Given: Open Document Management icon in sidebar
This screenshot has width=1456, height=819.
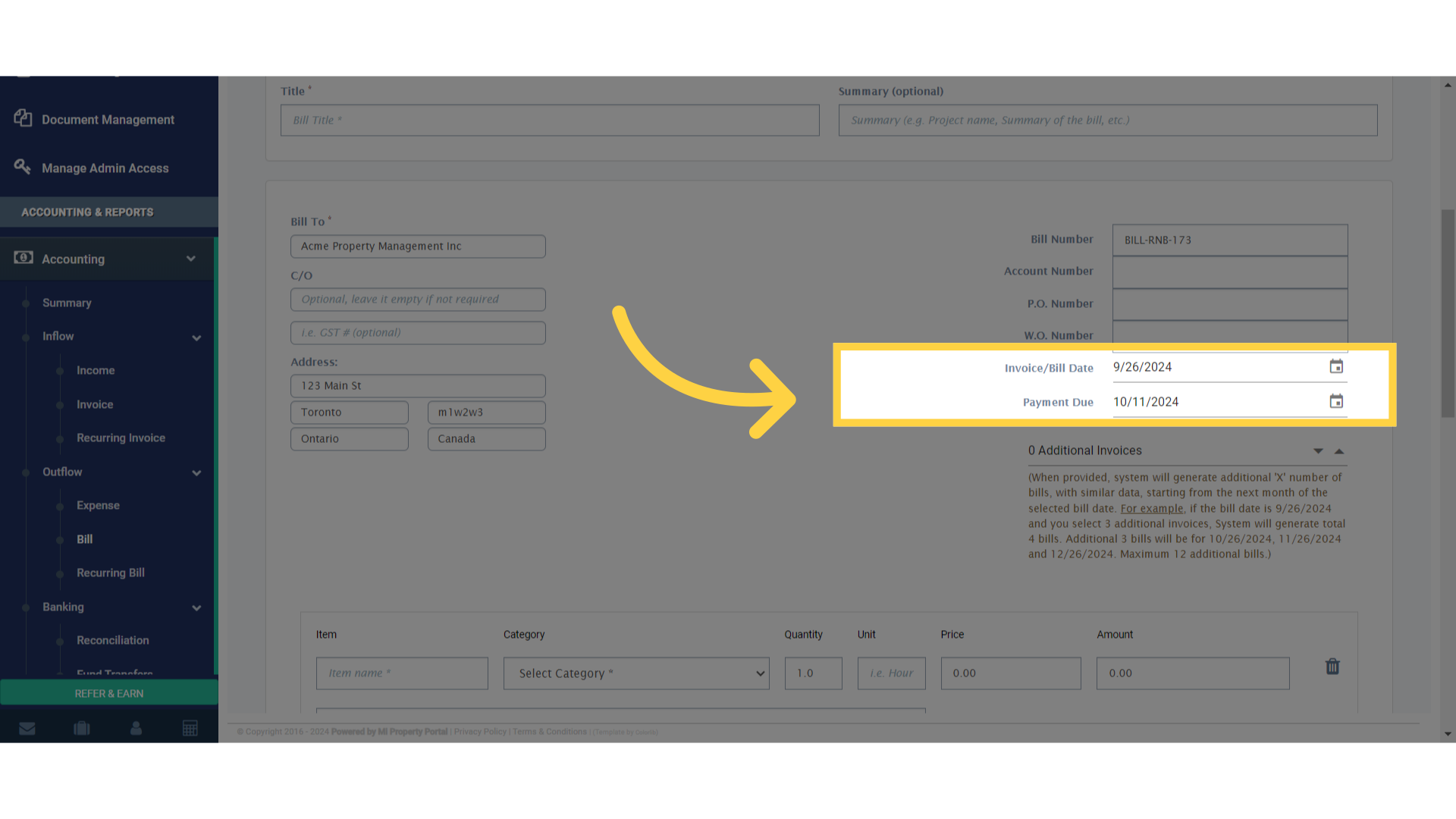Looking at the screenshot, I should [x=23, y=118].
